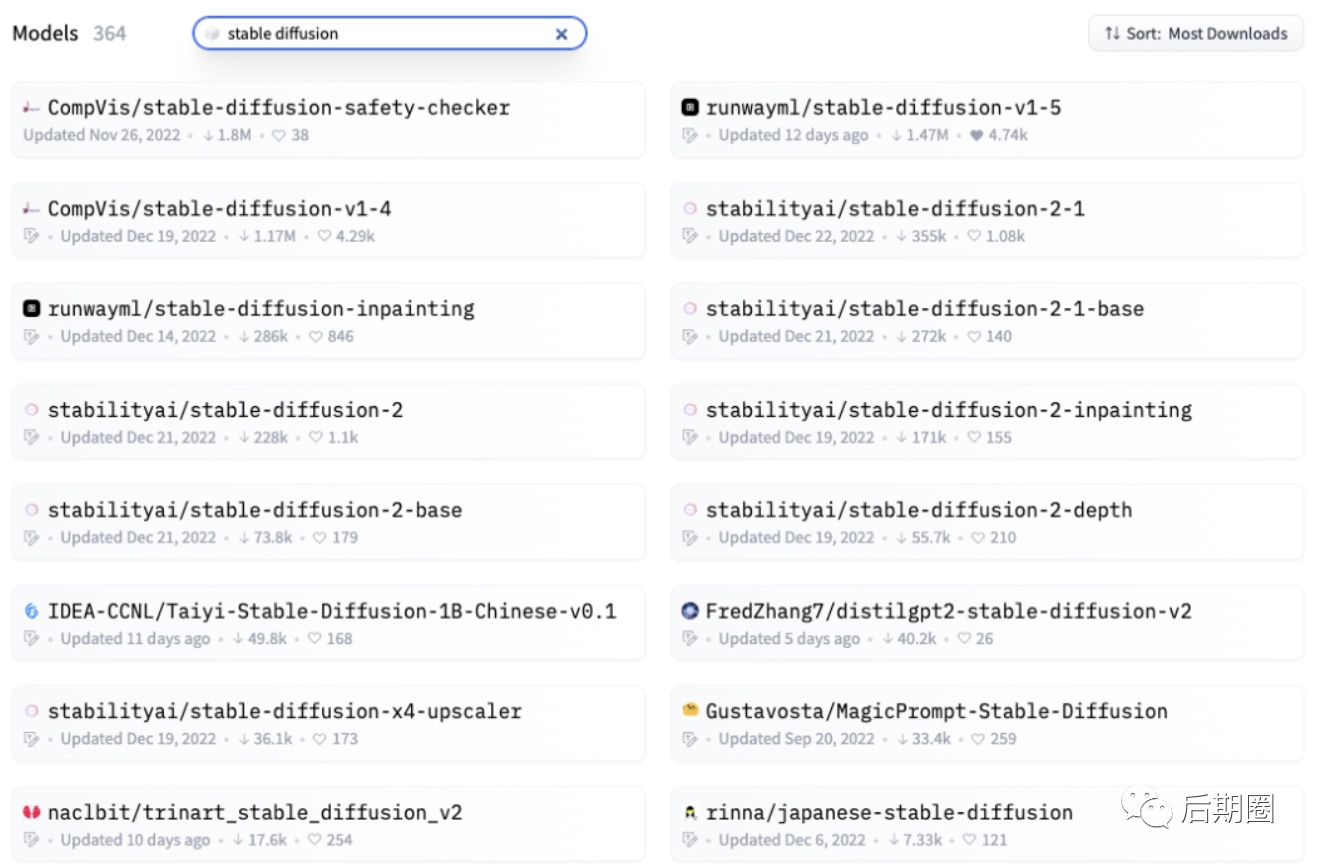Image resolution: width=1318 pixels, height=866 pixels.
Task: Click the runwayml avatar on stable-diffusion-v1-5
Action: click(x=690, y=108)
